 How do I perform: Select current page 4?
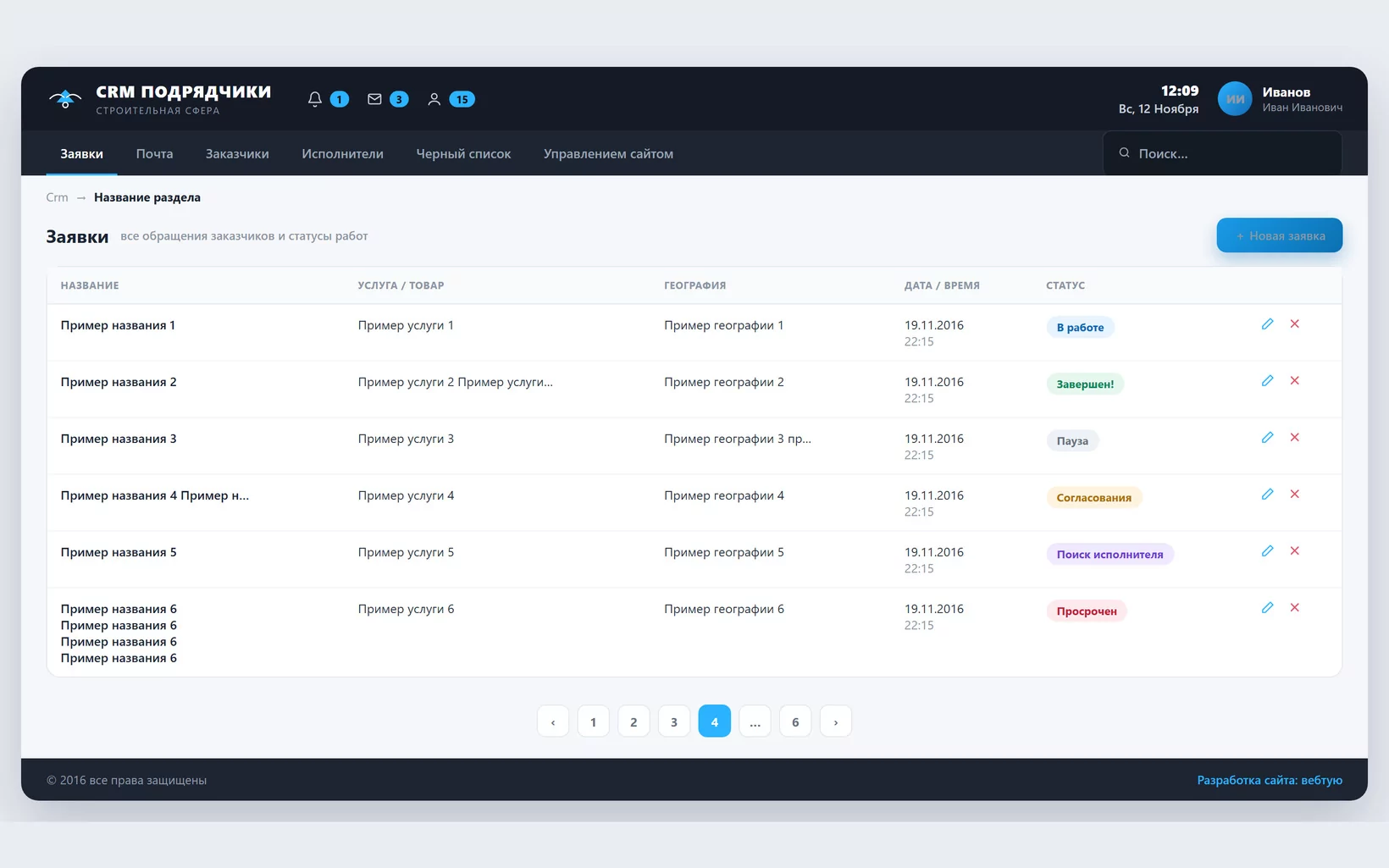[x=714, y=721]
